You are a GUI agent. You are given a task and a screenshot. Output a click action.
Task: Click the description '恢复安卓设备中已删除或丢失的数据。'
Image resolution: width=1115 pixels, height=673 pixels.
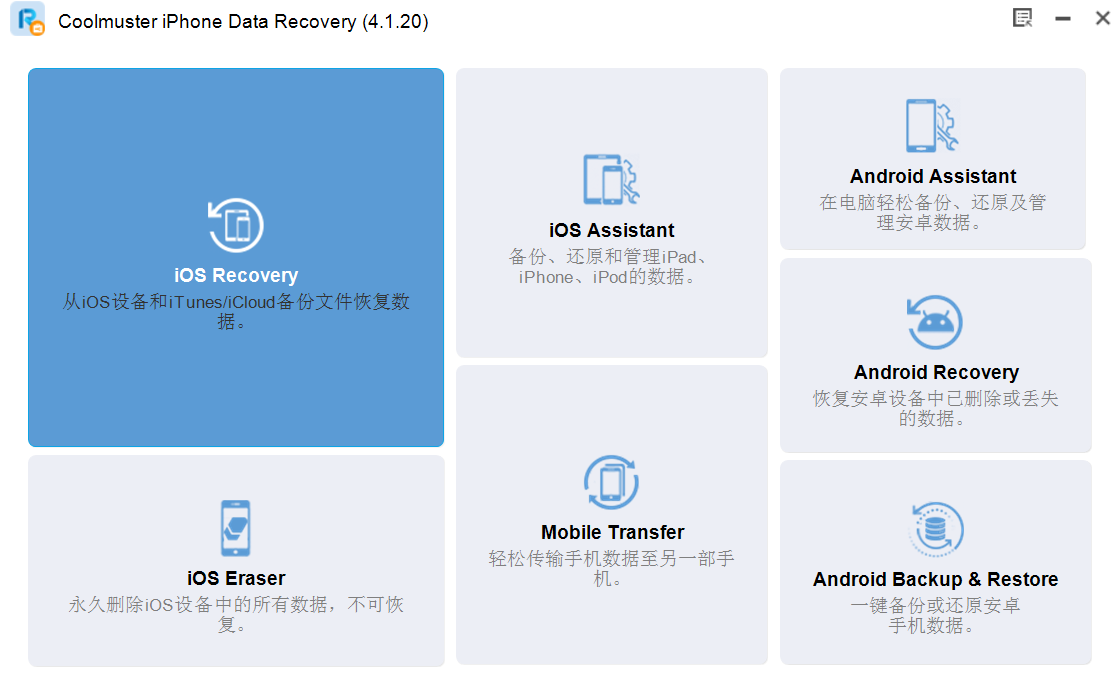pos(935,408)
